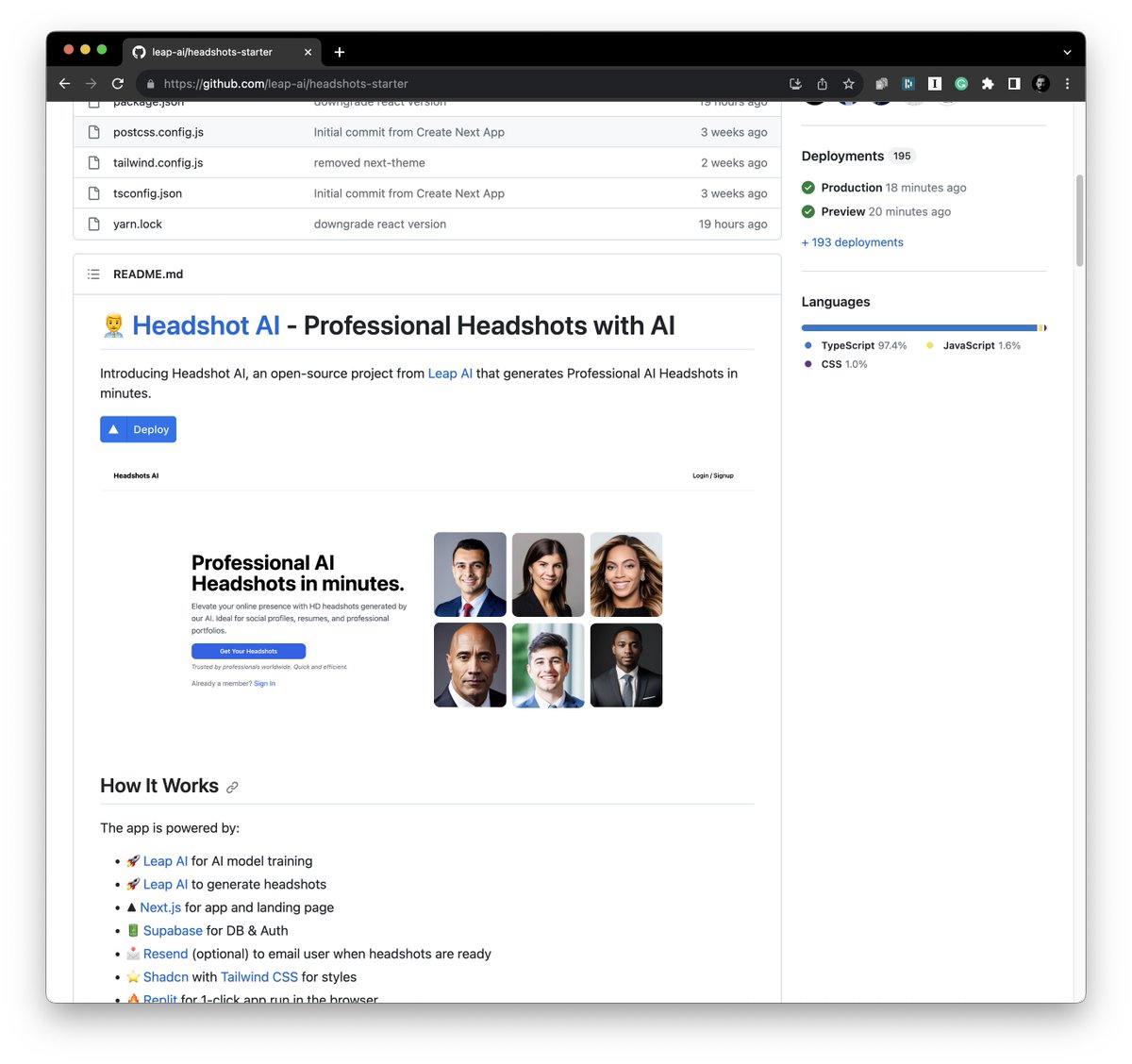Click the blue Deploy button
The width and height of the screenshot is (1132, 1064).
coord(138,429)
